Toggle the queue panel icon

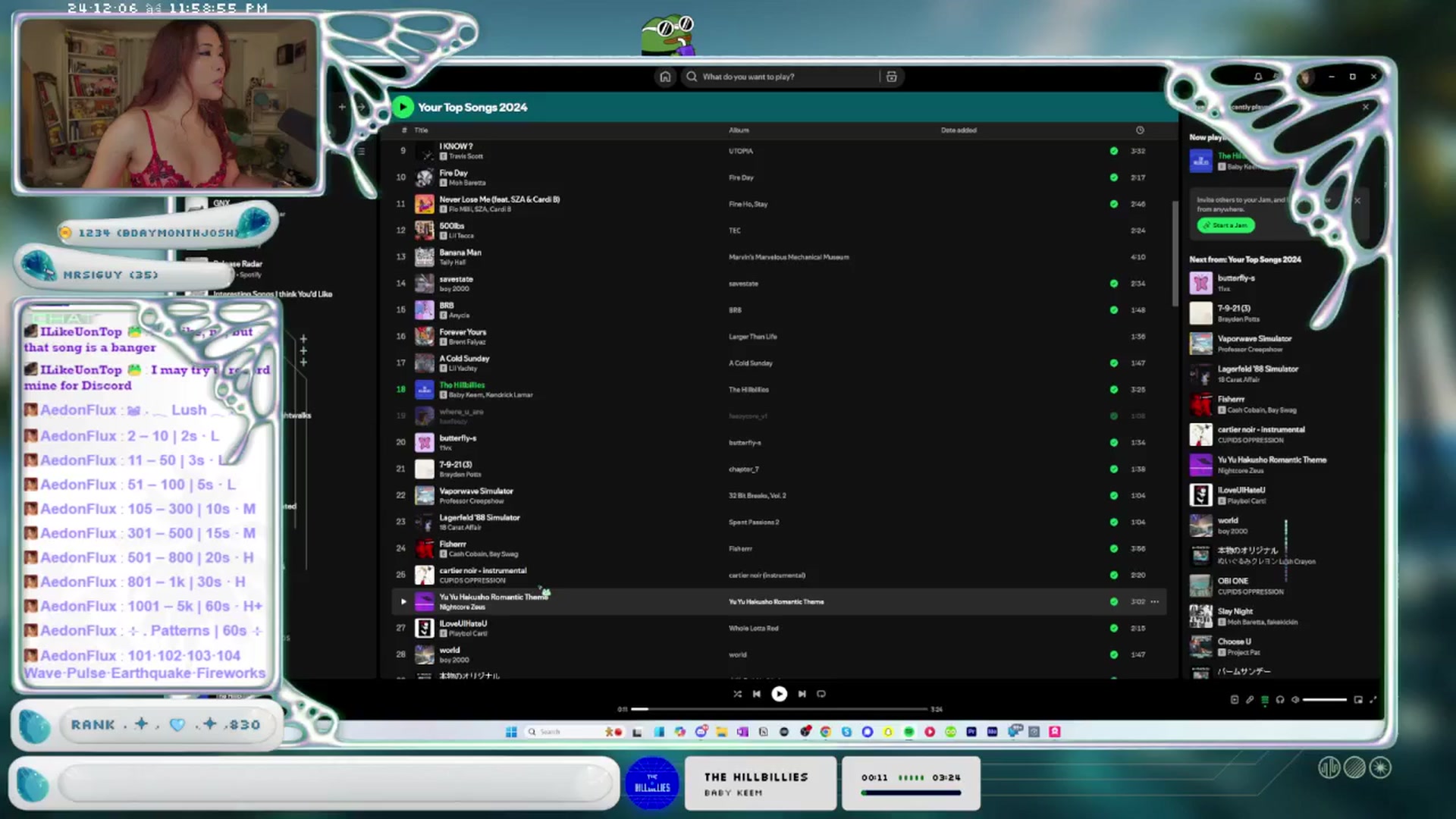[1265, 700]
